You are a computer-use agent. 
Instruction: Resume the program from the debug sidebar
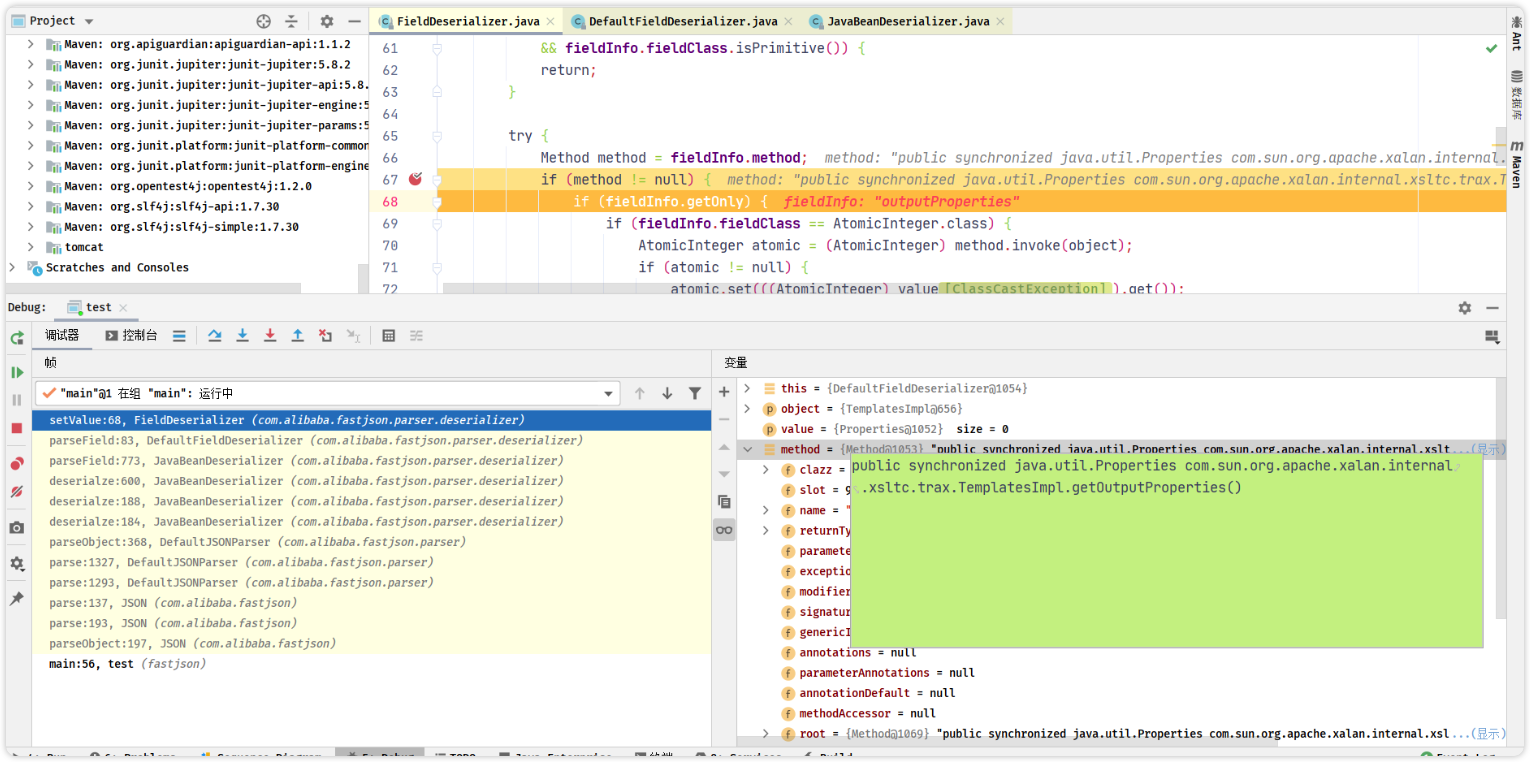[x=17, y=372]
